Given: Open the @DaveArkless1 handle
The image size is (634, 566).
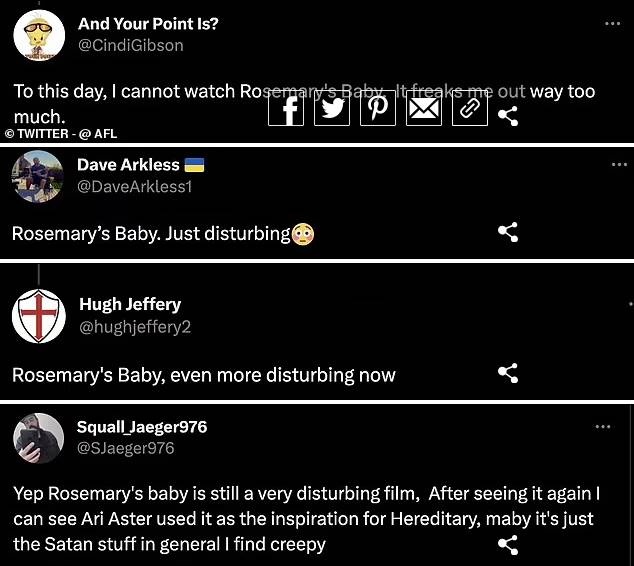Looking at the screenshot, I should click(x=134, y=186).
